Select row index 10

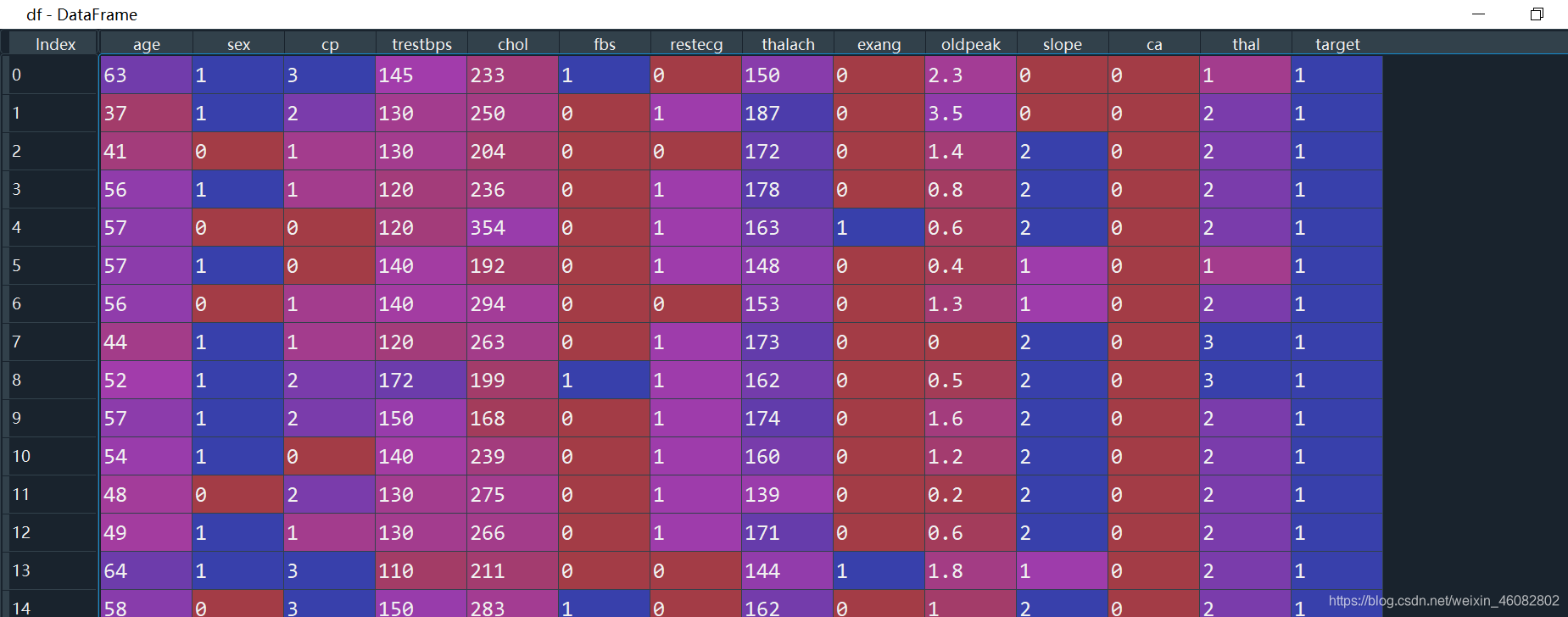pos(51,456)
